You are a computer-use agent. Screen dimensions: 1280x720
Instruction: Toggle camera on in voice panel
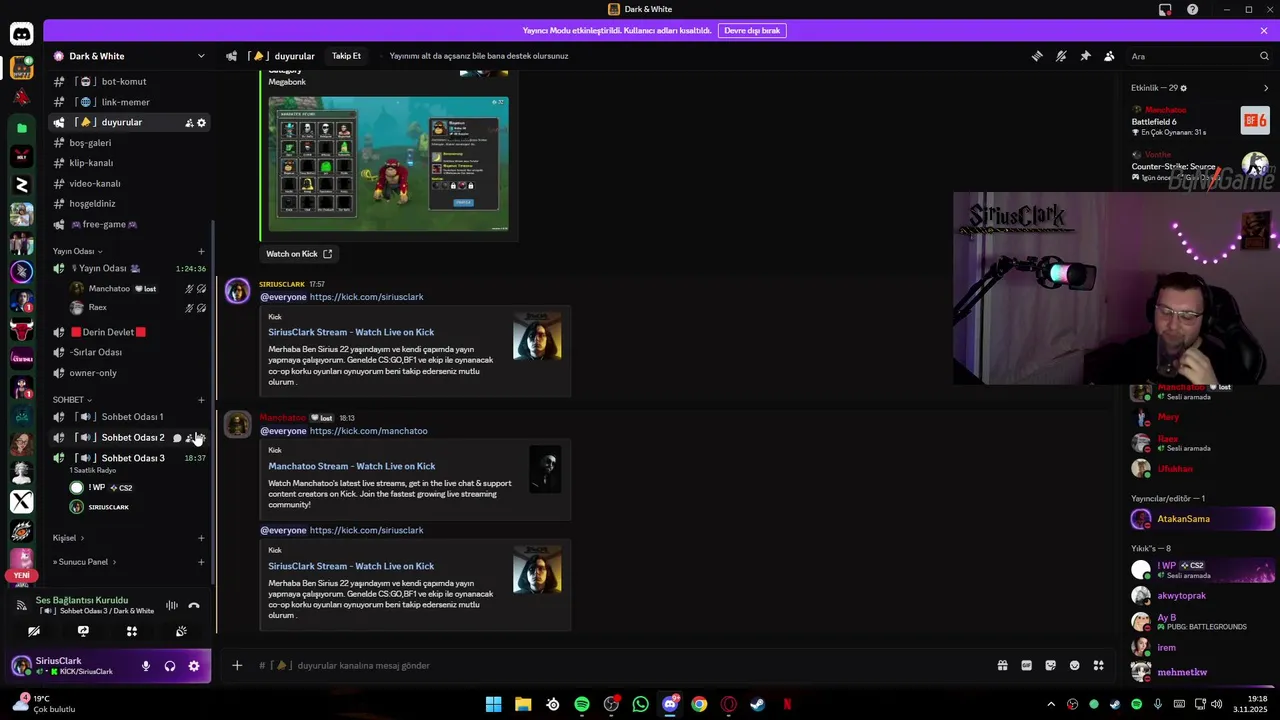[x=34, y=631]
